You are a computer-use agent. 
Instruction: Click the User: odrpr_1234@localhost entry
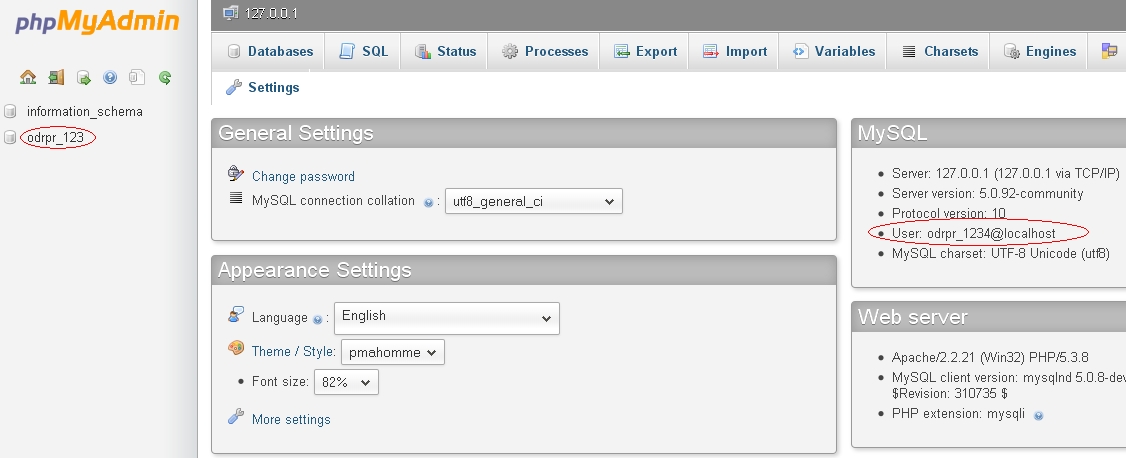coord(974,233)
